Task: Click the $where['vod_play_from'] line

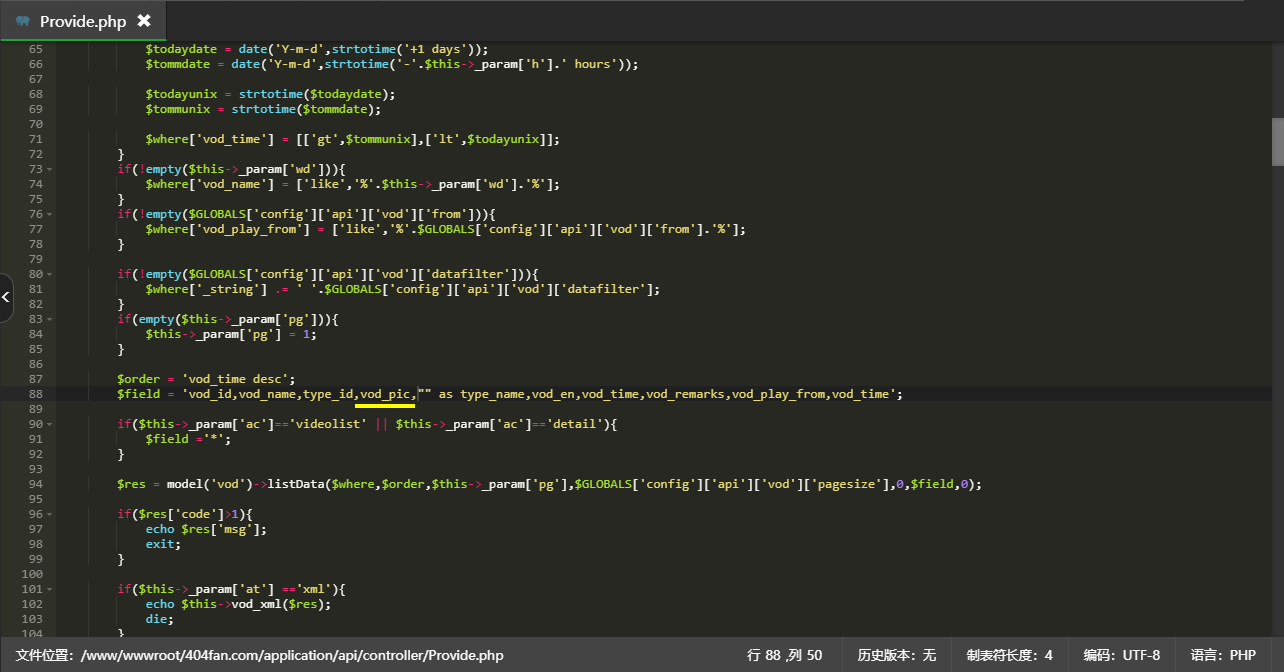Action: (446, 229)
